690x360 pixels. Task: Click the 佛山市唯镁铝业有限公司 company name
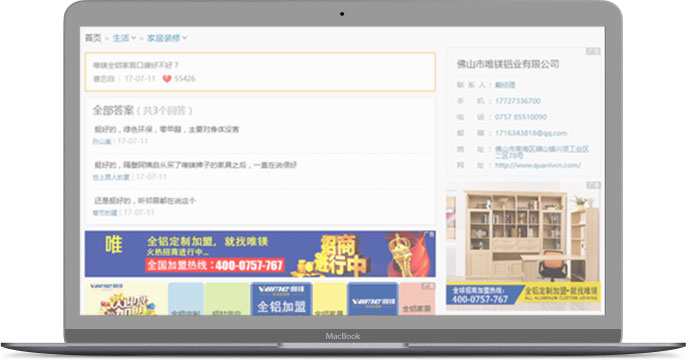click(508, 64)
